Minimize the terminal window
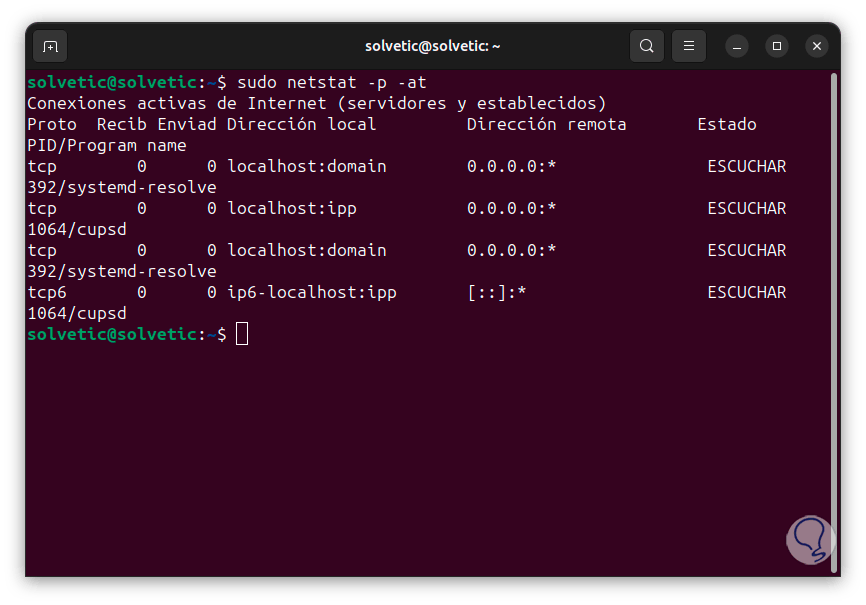The width and height of the screenshot is (866, 605). click(x=737, y=46)
